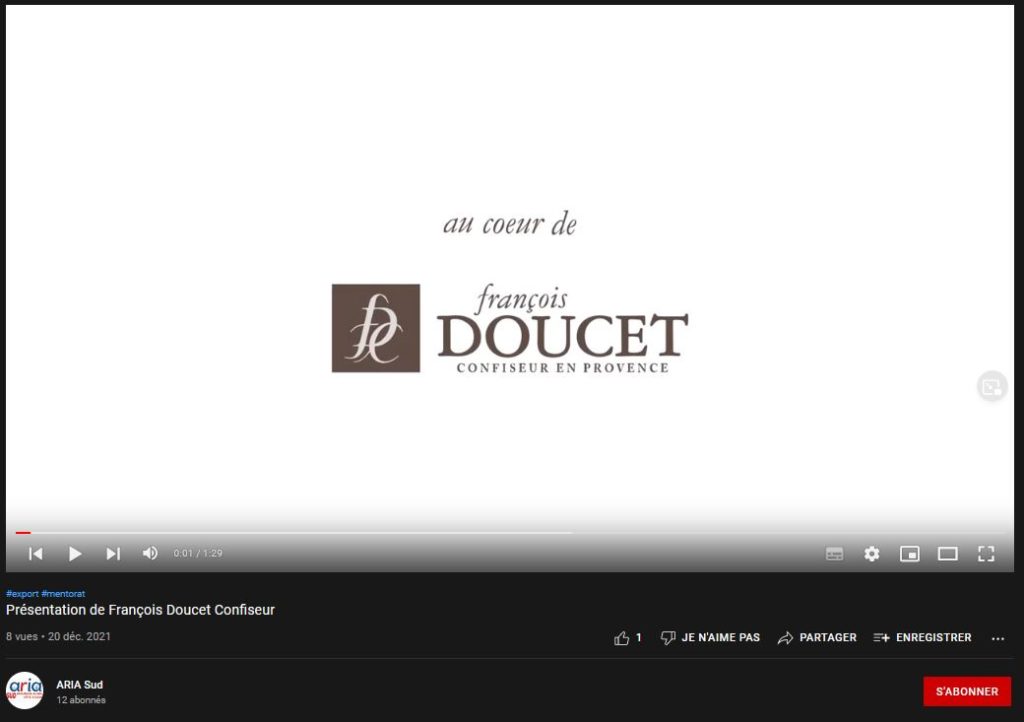The width and height of the screenshot is (1024, 722).
Task: Click the François Doucet logo in video
Action: (510, 328)
